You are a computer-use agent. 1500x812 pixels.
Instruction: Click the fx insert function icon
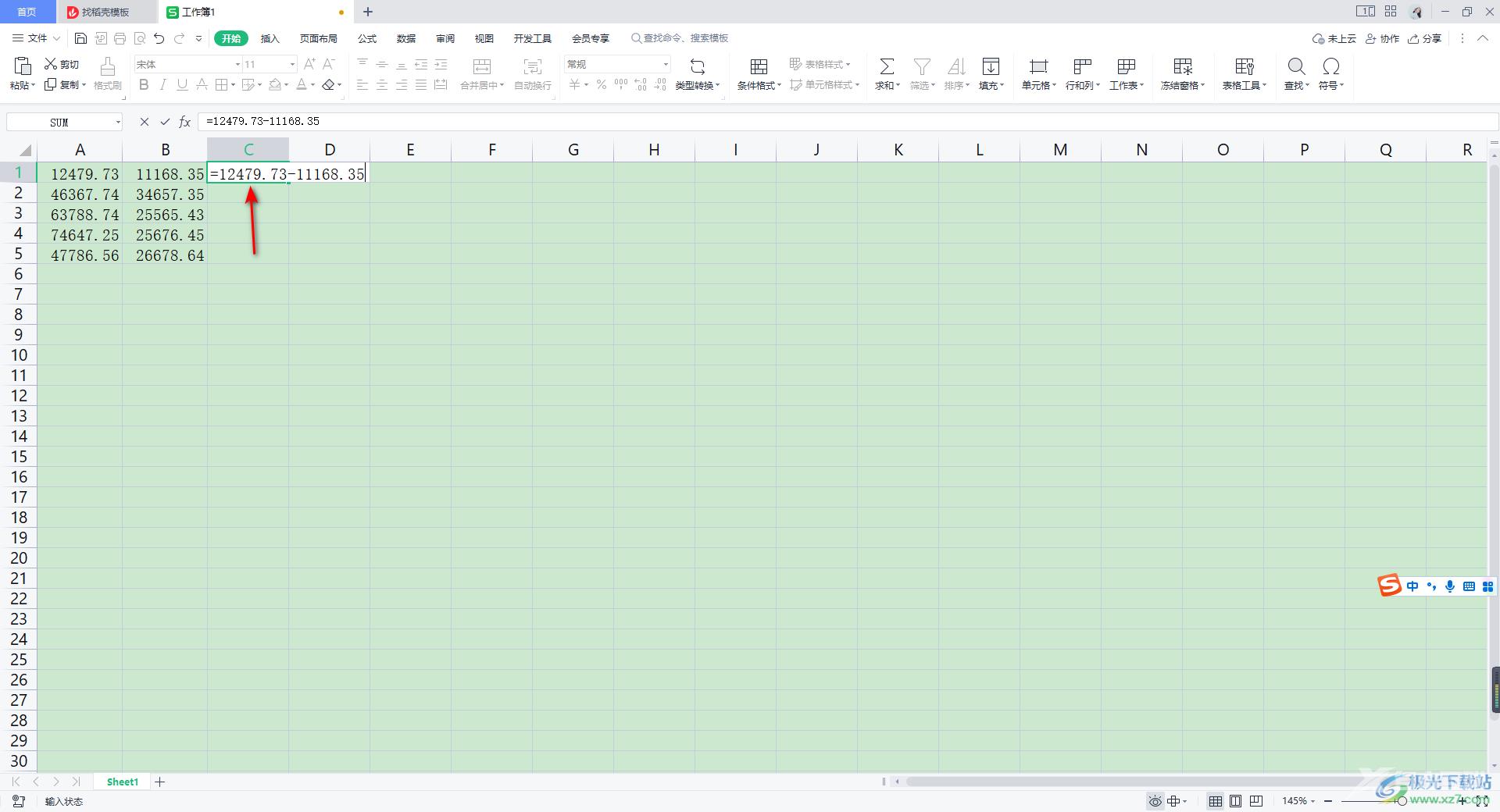pyautogui.click(x=185, y=122)
